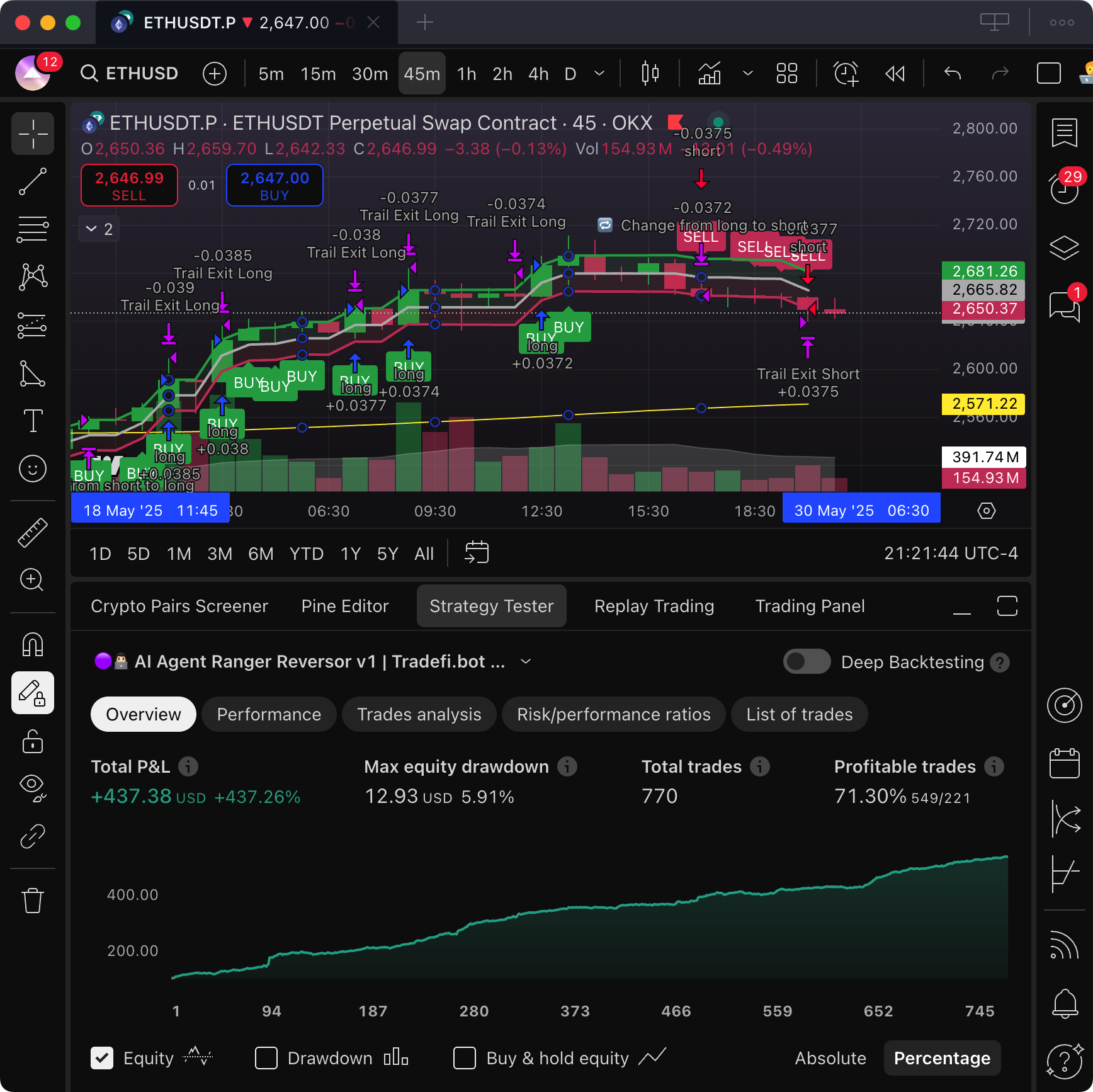Image resolution: width=1093 pixels, height=1092 pixels.
Task: Select the trend line drawing tool
Action: click(33, 181)
